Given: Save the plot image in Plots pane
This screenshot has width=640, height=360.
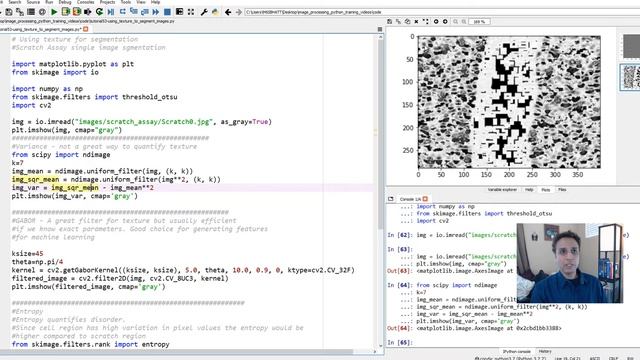Looking at the screenshot, I should tap(390, 22).
